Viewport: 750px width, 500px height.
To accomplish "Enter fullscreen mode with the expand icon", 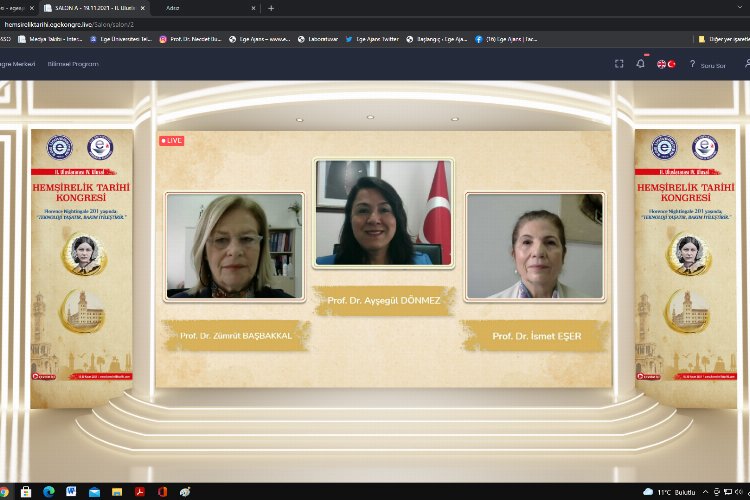I will (619, 64).
